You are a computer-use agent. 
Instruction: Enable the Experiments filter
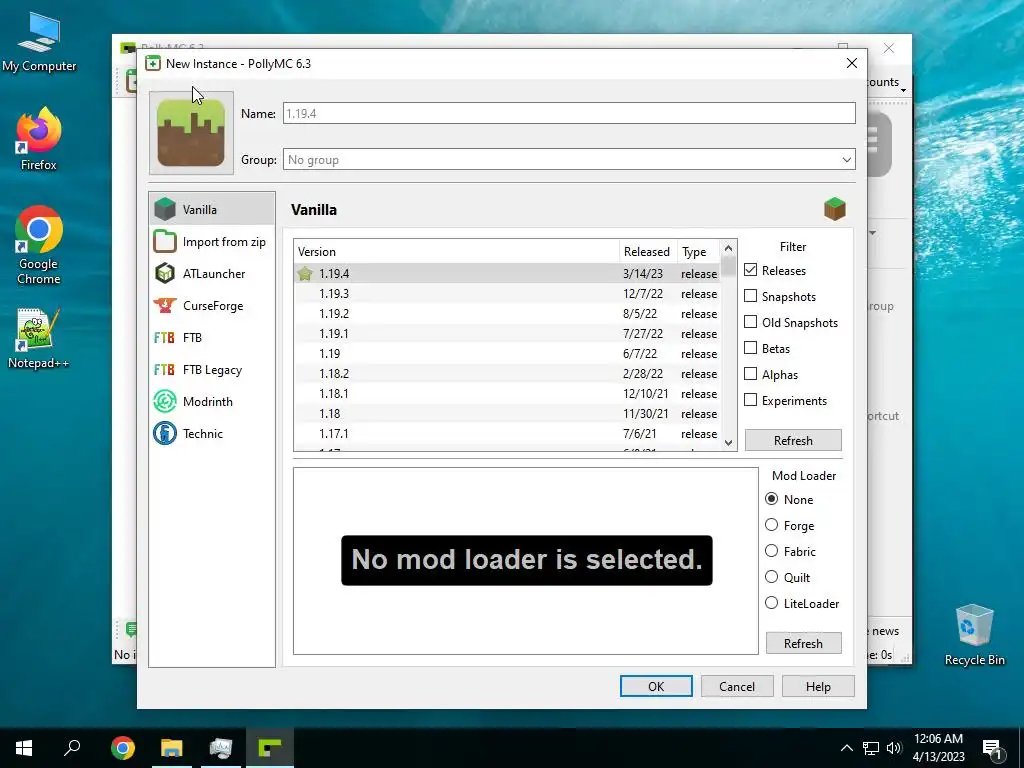point(751,400)
